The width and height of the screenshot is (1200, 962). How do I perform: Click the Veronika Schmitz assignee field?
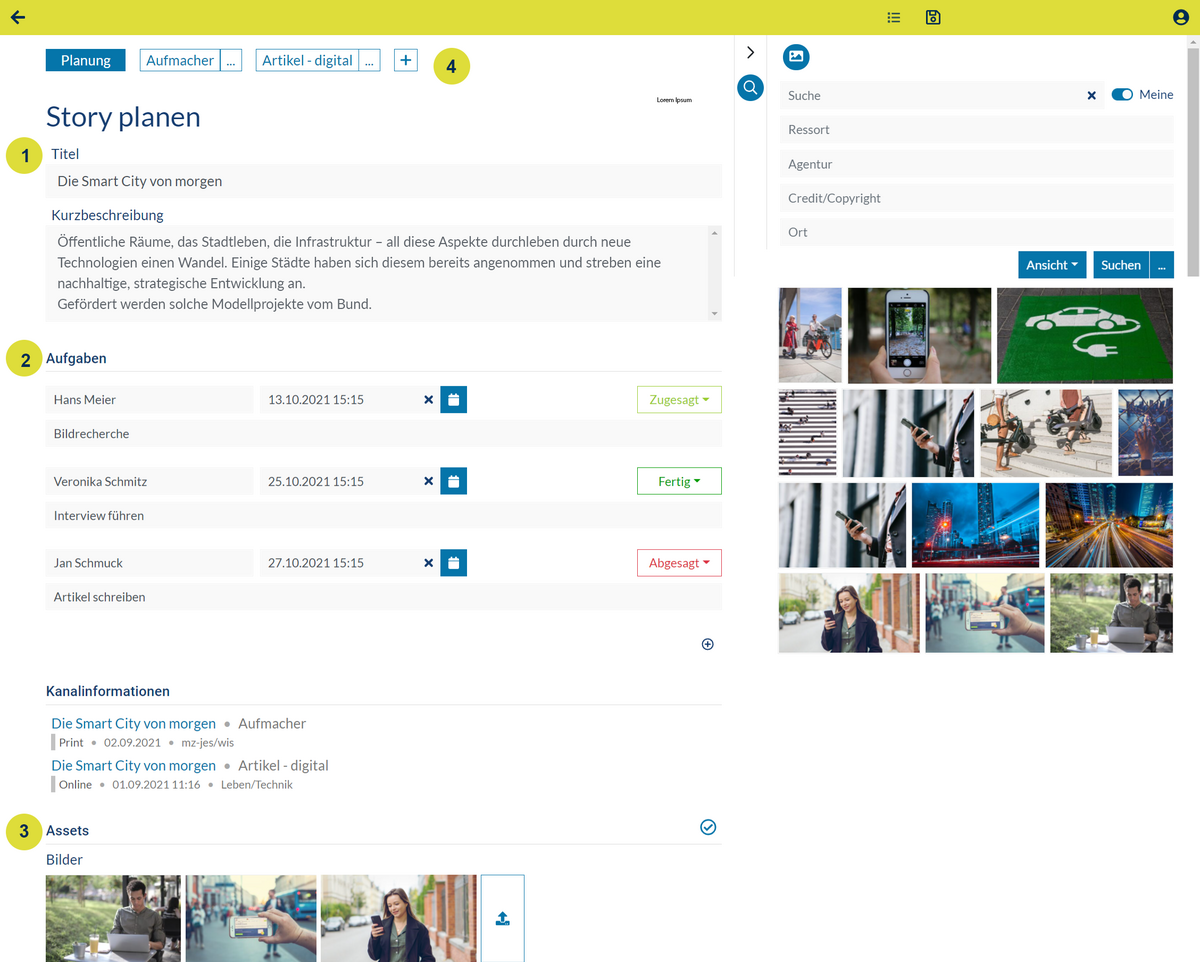[x=150, y=481]
